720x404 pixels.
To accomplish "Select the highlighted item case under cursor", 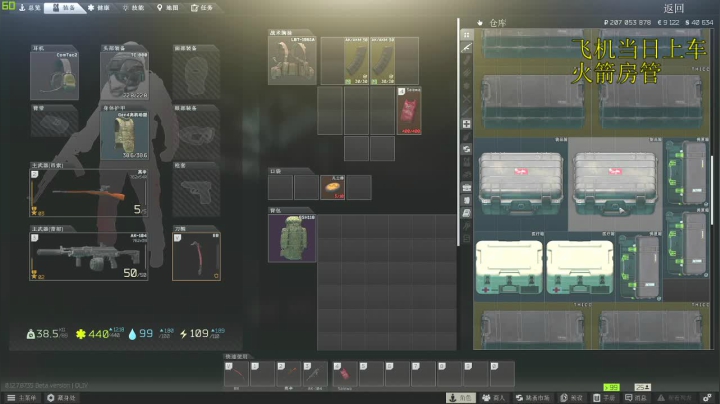I will (615, 184).
